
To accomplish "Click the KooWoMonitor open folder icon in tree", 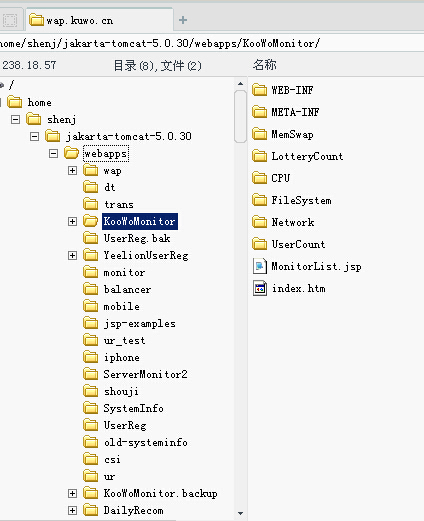I will pyautogui.click(x=91, y=221).
